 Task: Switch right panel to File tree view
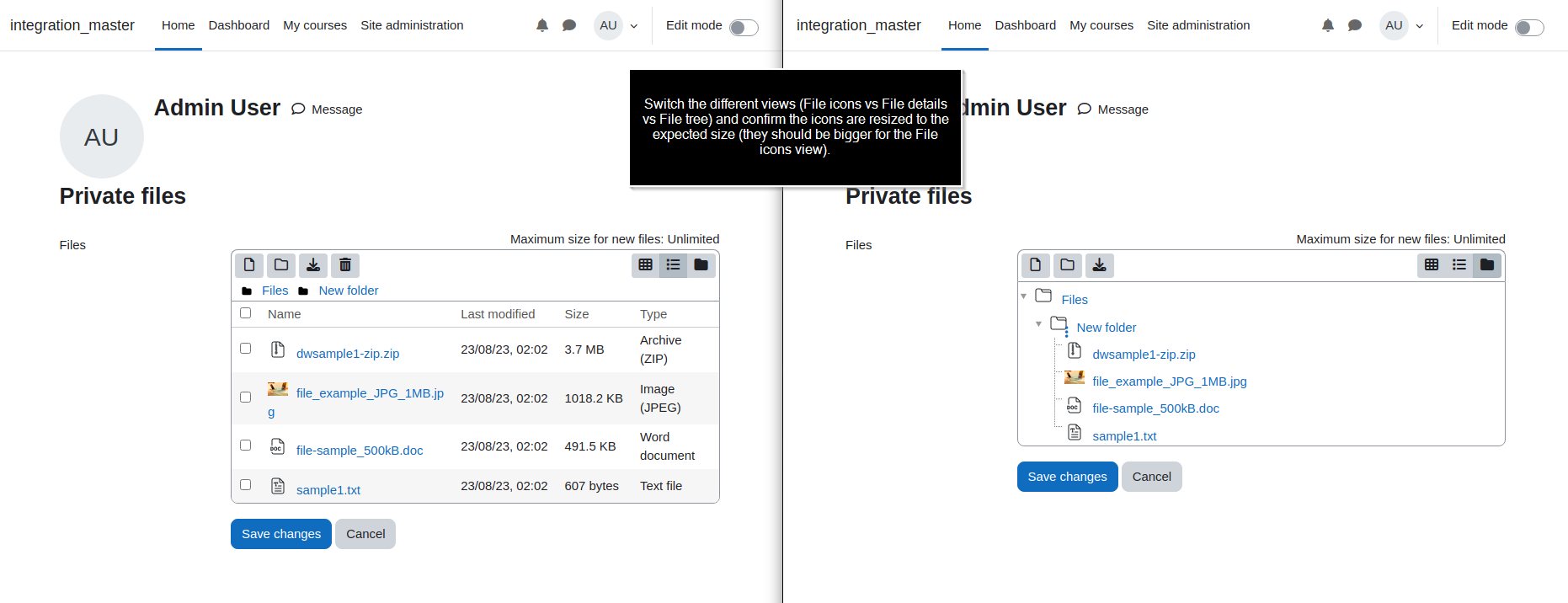tap(1487, 264)
